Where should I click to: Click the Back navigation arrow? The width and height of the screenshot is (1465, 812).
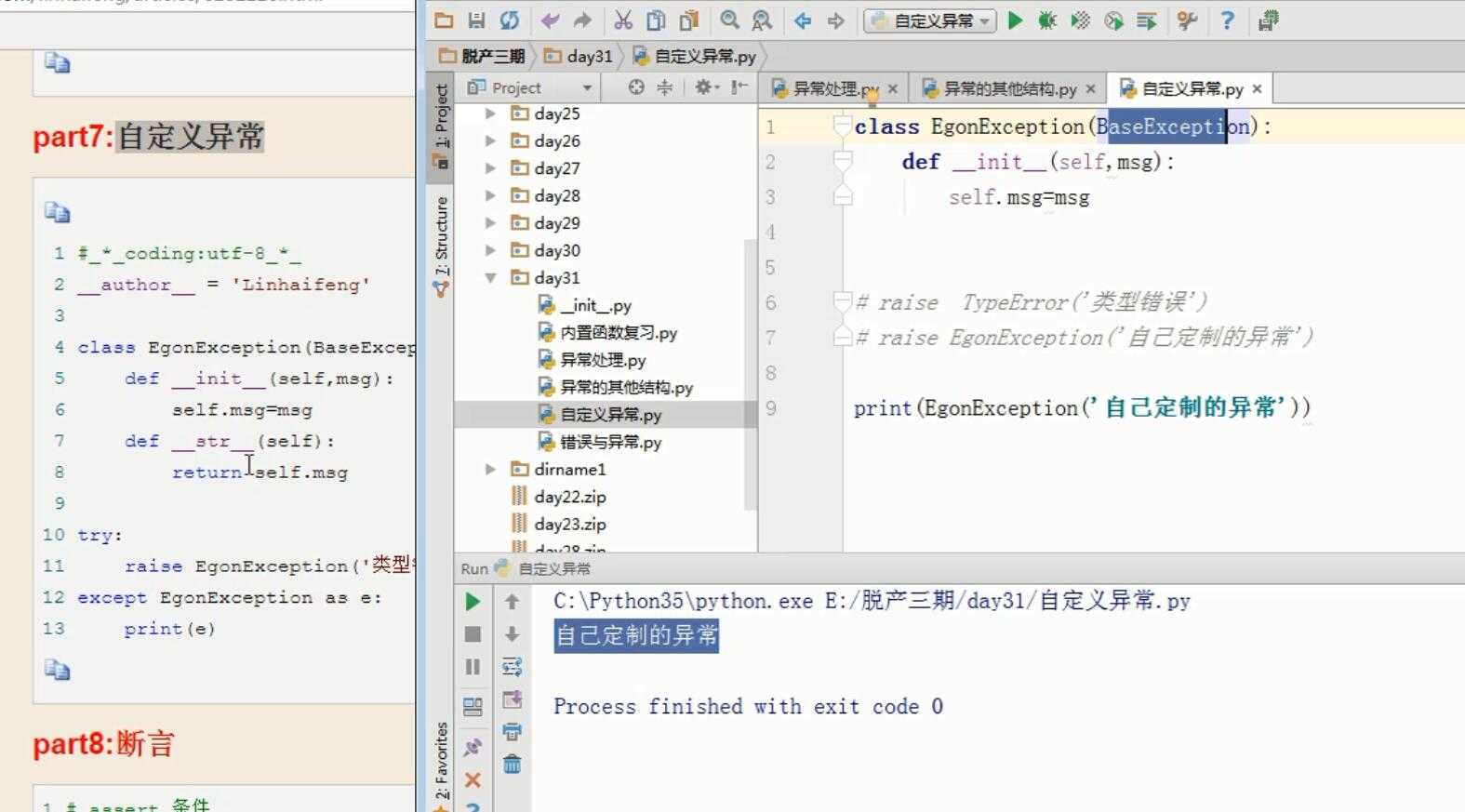(803, 20)
